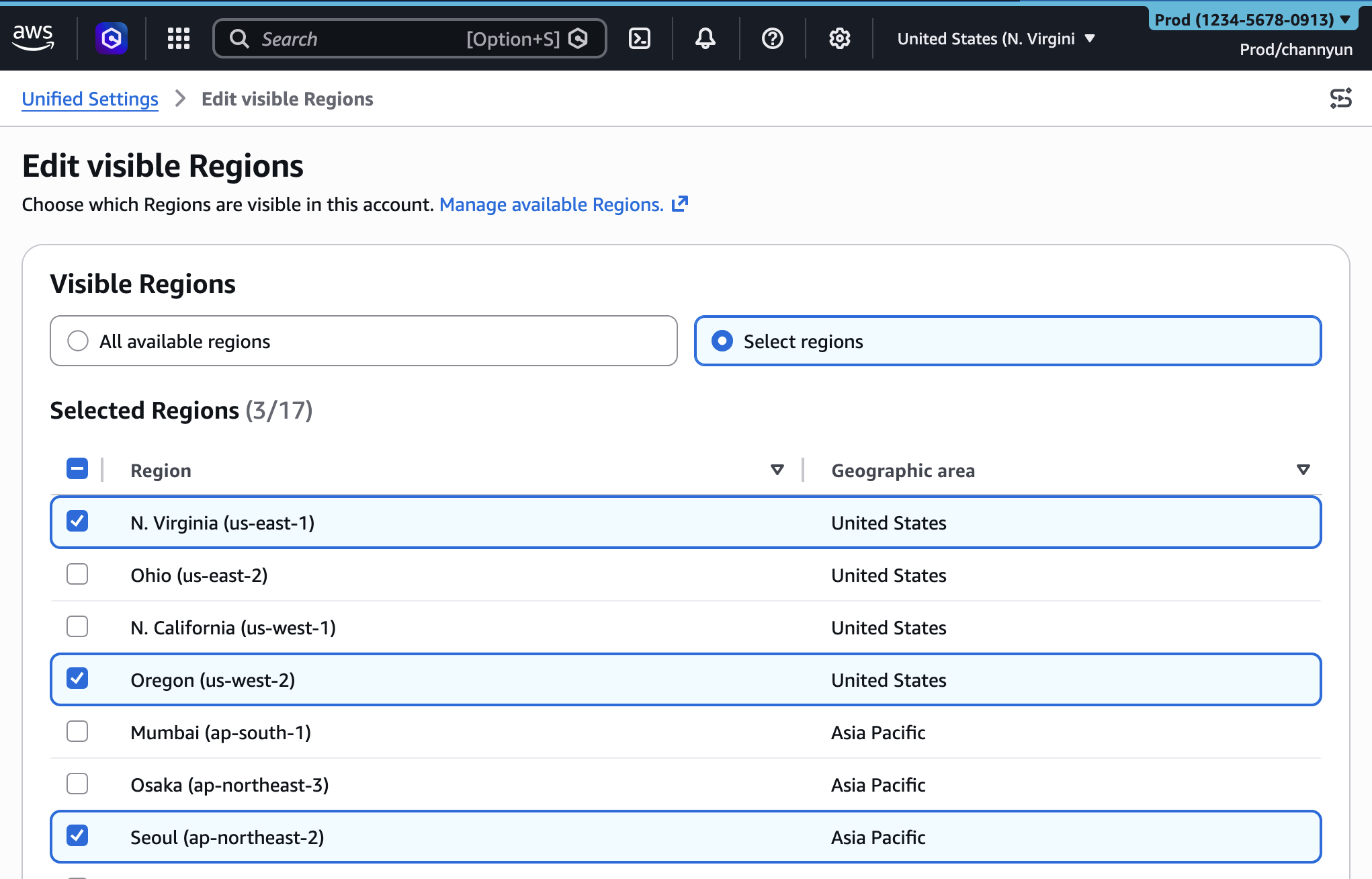The width and height of the screenshot is (1372, 879).
Task: Check the Ohio (us-east-2) checkbox
Action: (77, 575)
